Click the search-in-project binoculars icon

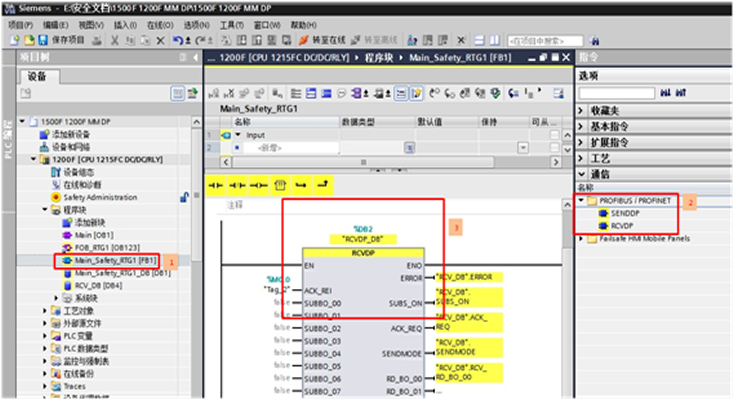coord(595,41)
